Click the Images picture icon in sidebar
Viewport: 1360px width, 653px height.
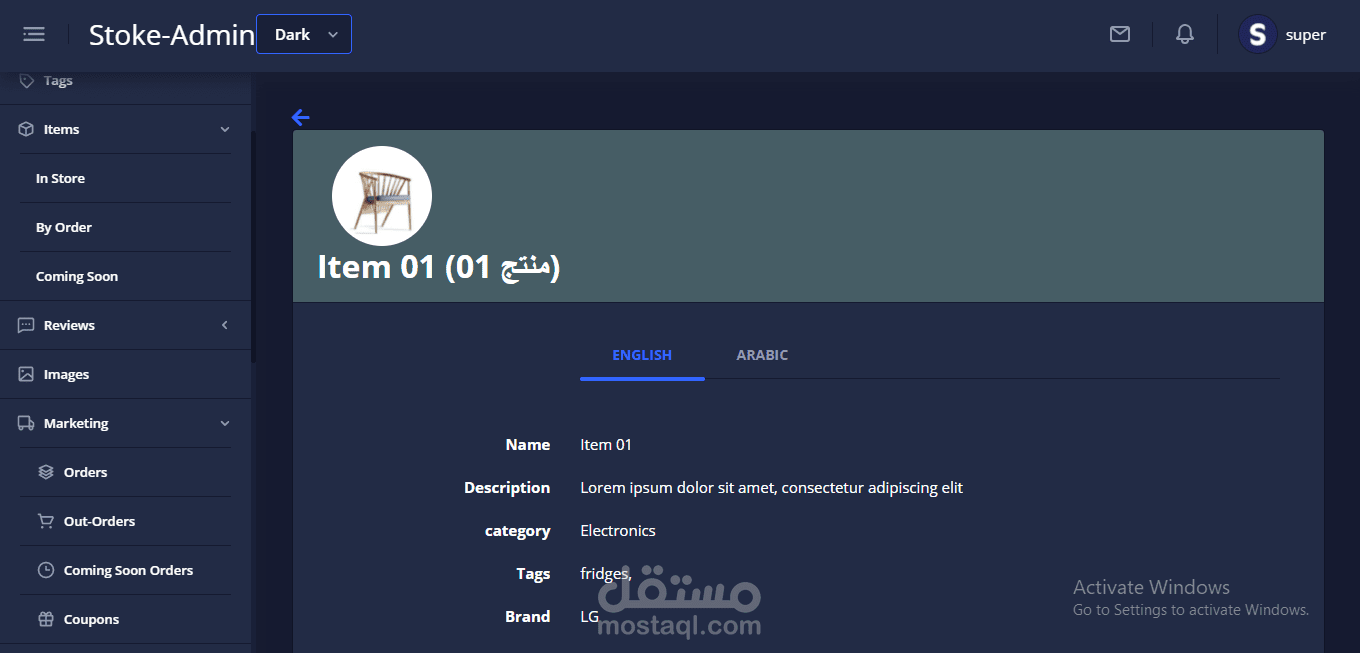coord(26,374)
